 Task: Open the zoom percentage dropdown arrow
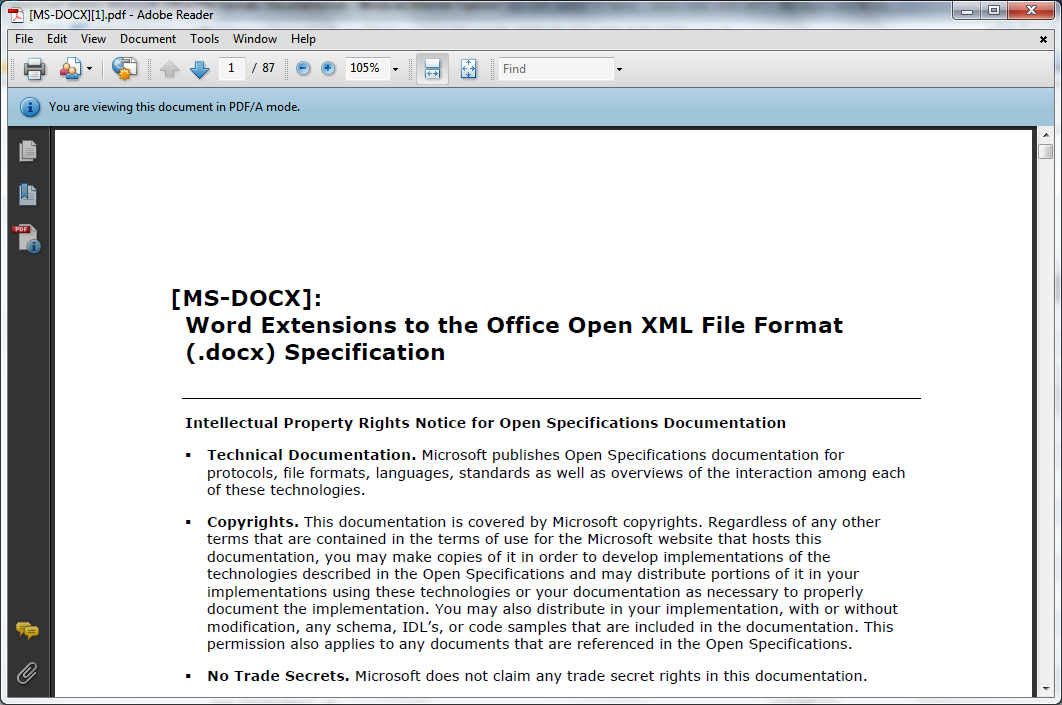point(396,69)
